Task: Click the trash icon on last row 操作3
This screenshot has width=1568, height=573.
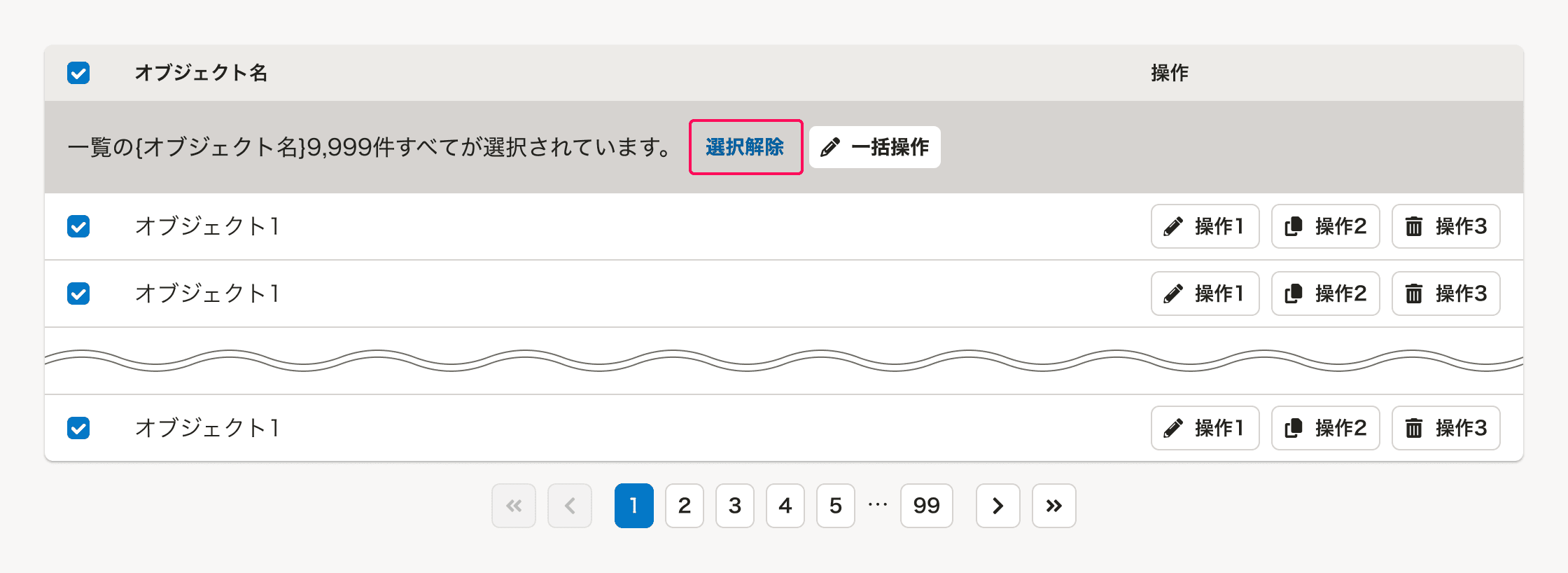Action: click(1415, 428)
